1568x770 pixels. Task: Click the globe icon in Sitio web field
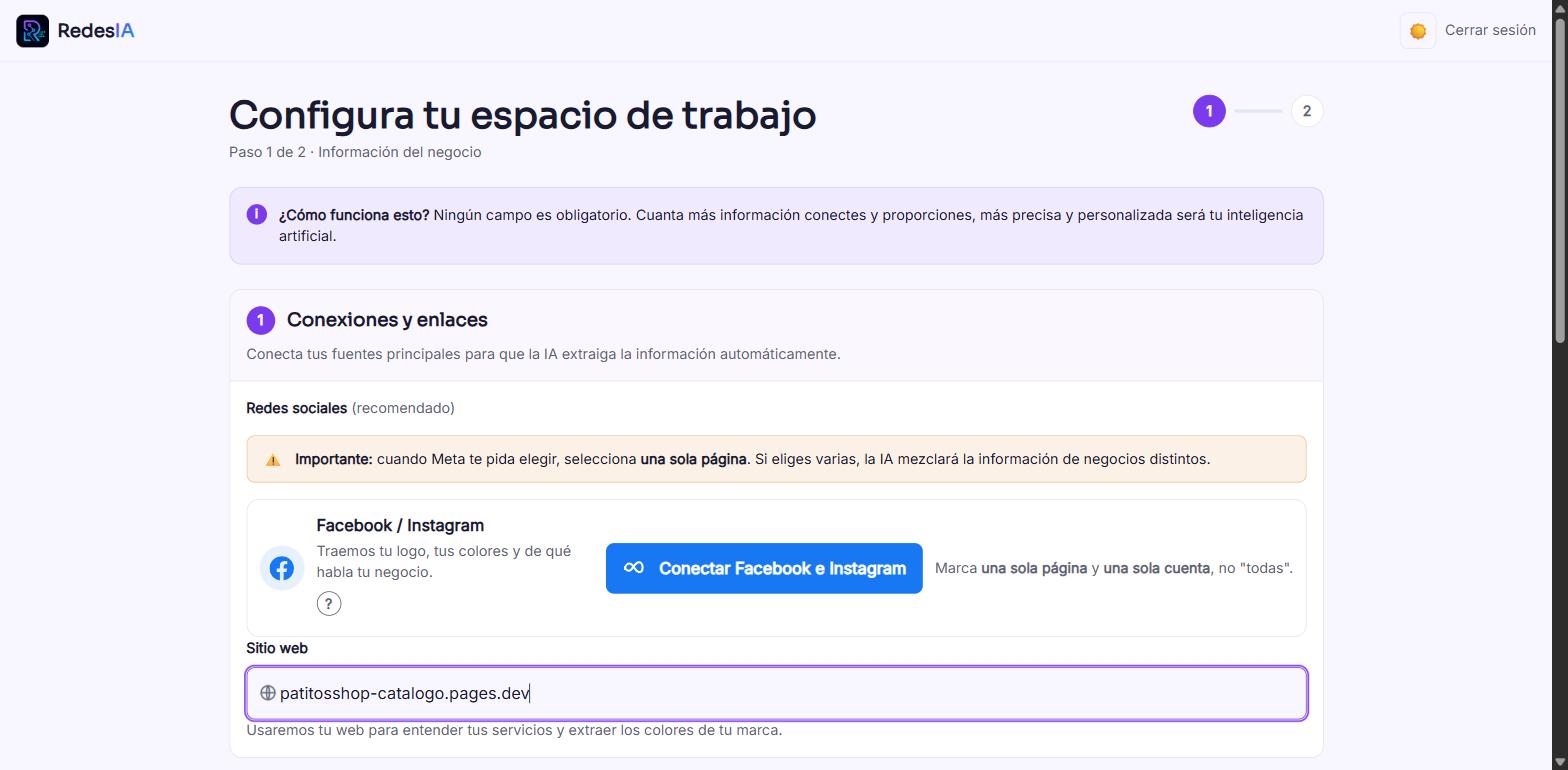pyautogui.click(x=268, y=693)
